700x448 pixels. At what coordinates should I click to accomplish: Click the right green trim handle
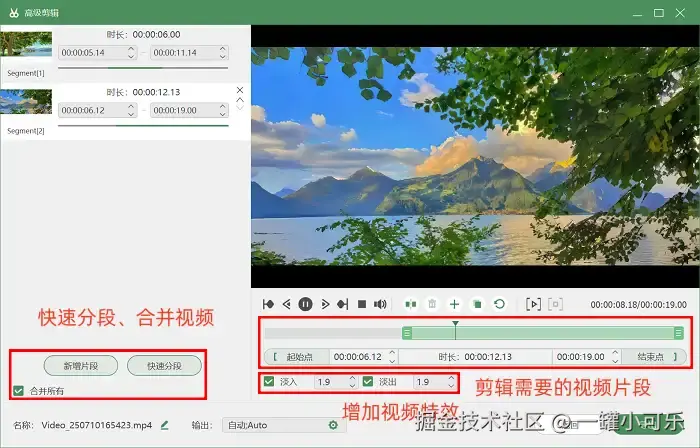tap(679, 333)
